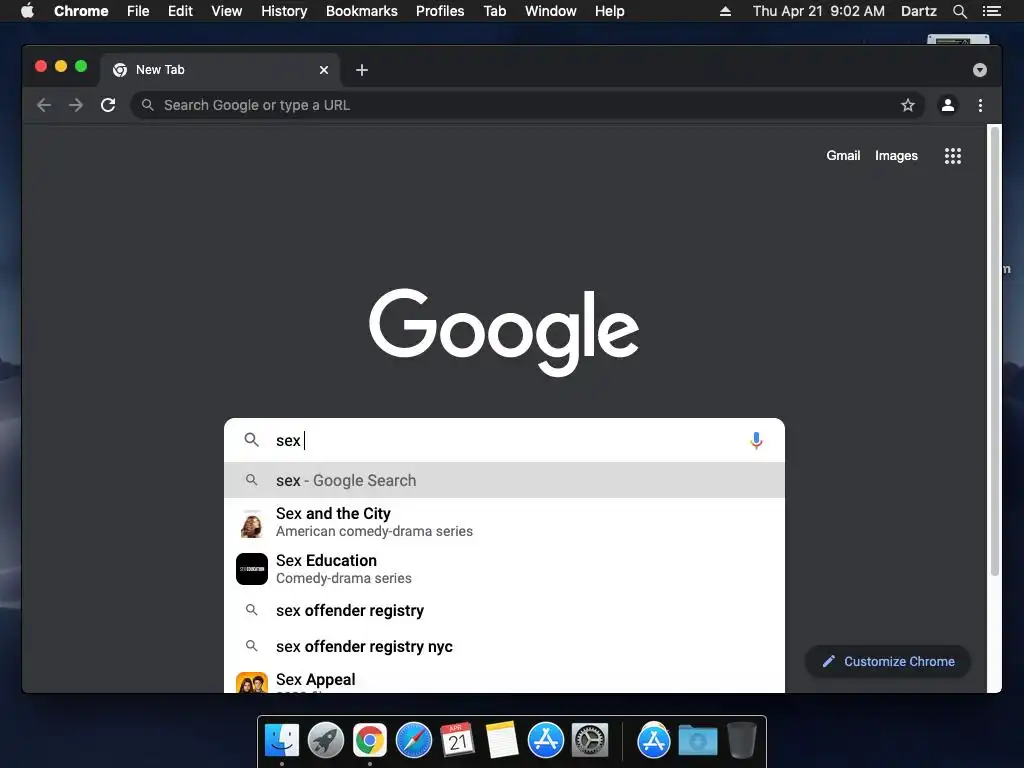This screenshot has width=1024, height=768.
Task: Select 'sex - Google Search' suggestion
Action: tap(504, 481)
